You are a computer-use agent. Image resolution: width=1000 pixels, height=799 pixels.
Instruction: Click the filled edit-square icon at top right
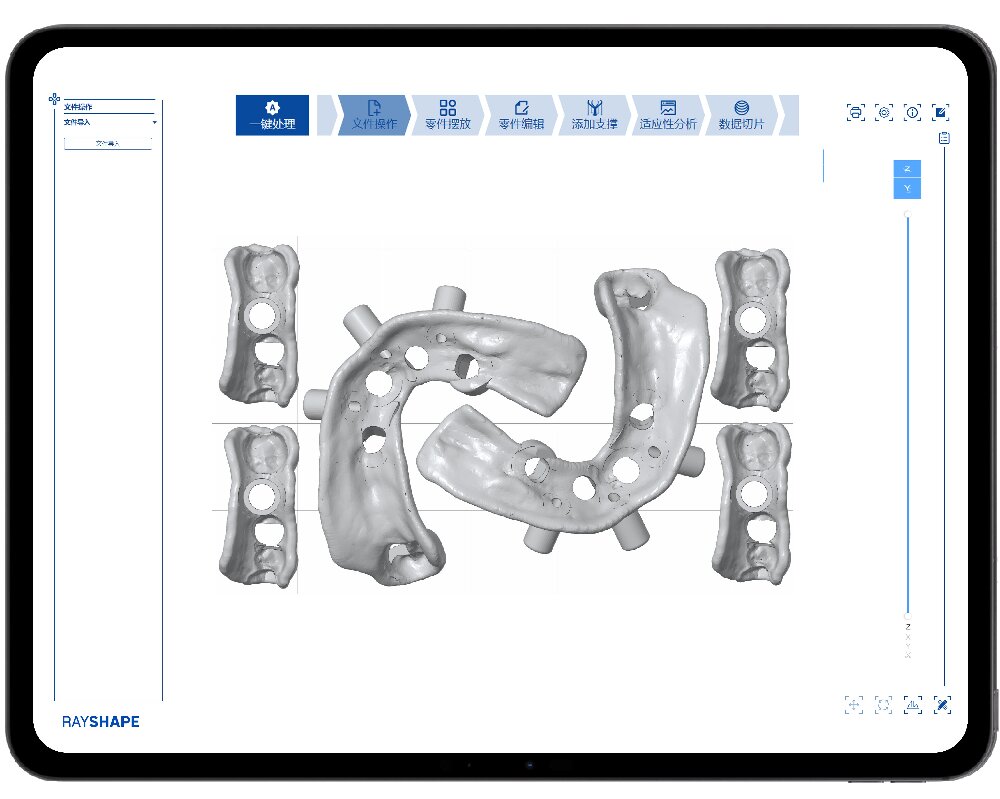941,113
